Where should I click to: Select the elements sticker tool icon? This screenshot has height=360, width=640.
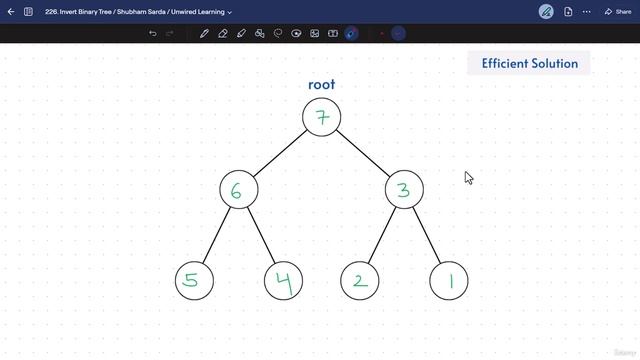[296, 33]
